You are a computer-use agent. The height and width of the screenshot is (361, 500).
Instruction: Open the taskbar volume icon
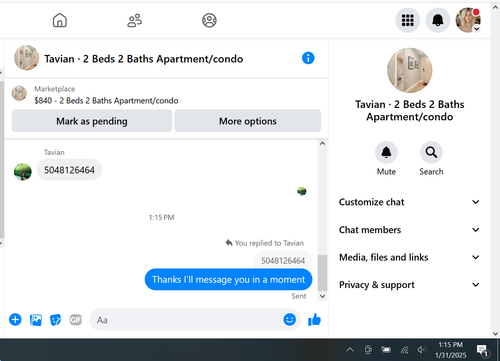[422, 350]
